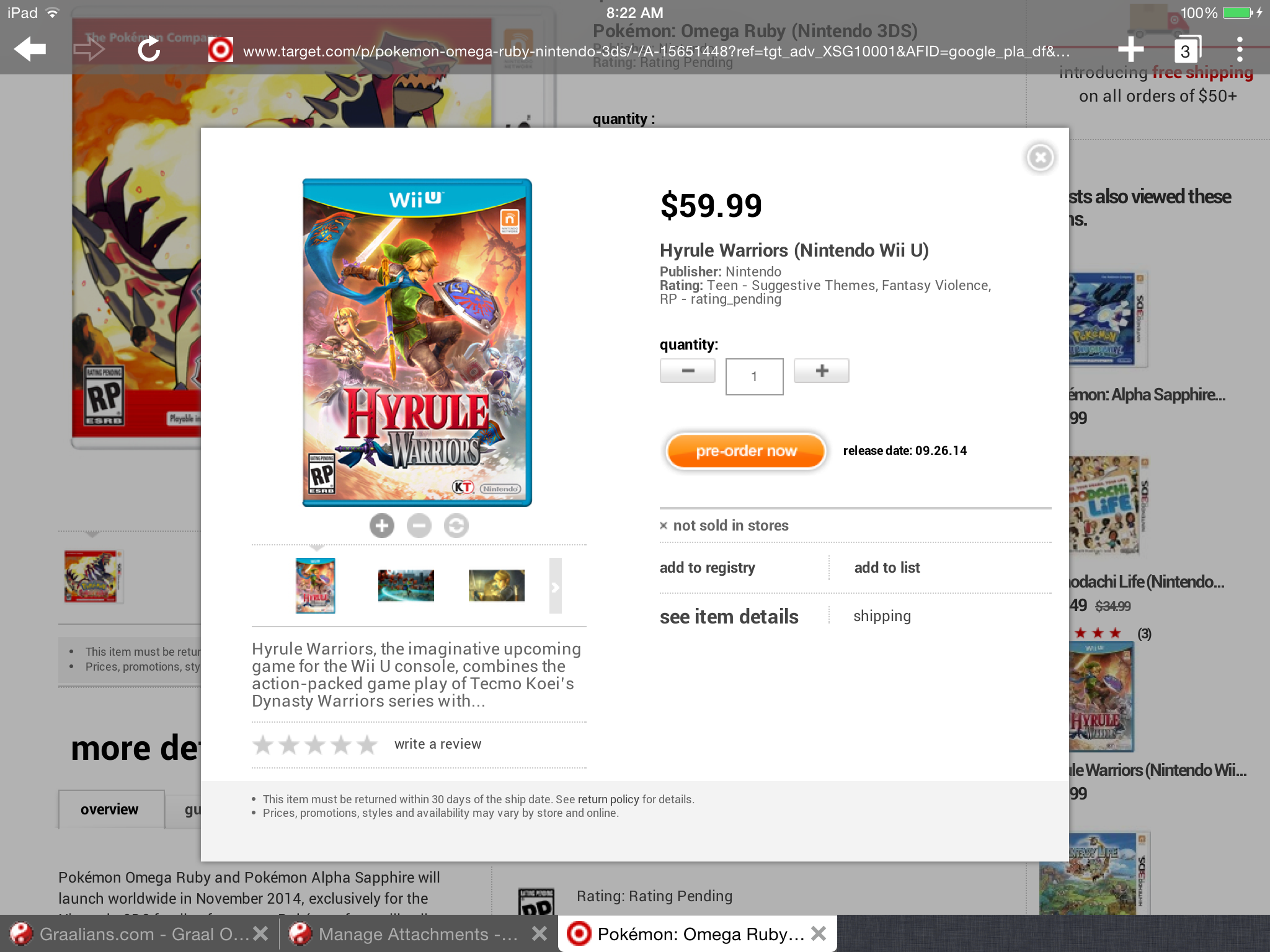Open the tab switcher showing 3

tap(1186, 50)
